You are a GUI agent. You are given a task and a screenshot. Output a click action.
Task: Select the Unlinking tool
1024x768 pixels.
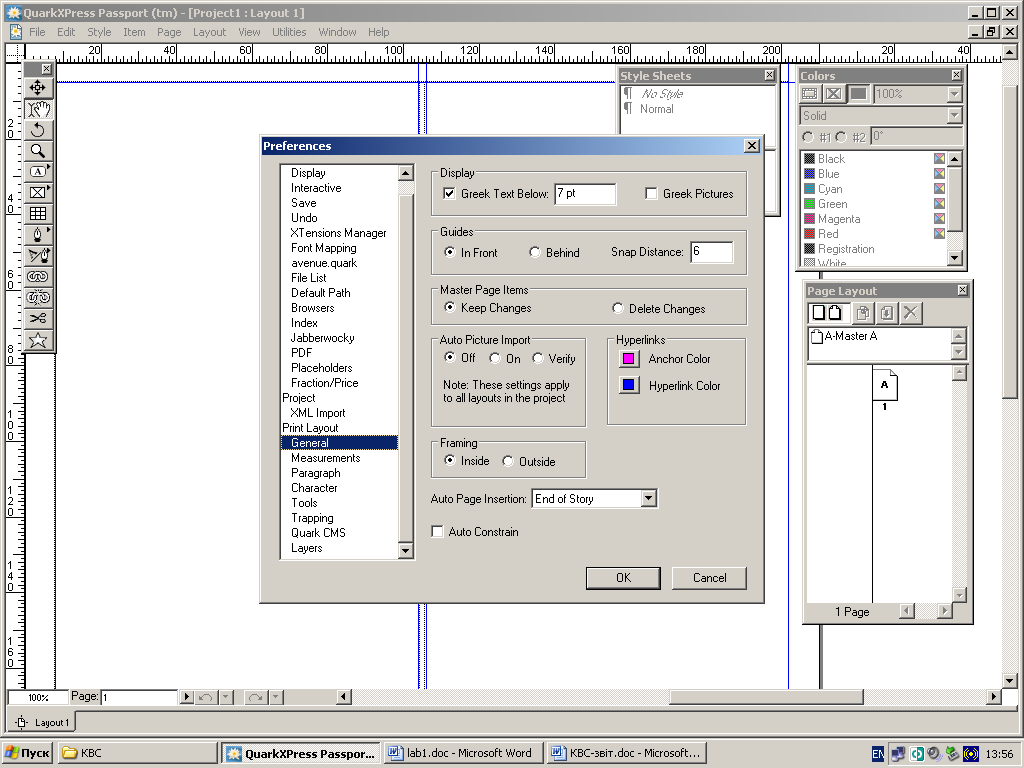pos(38,297)
